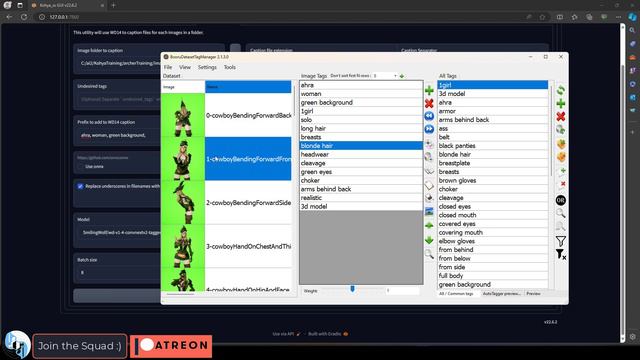Click the funnel filter icon in All Tags toolbar
Viewport: 640px width, 360px height.
[561, 241]
